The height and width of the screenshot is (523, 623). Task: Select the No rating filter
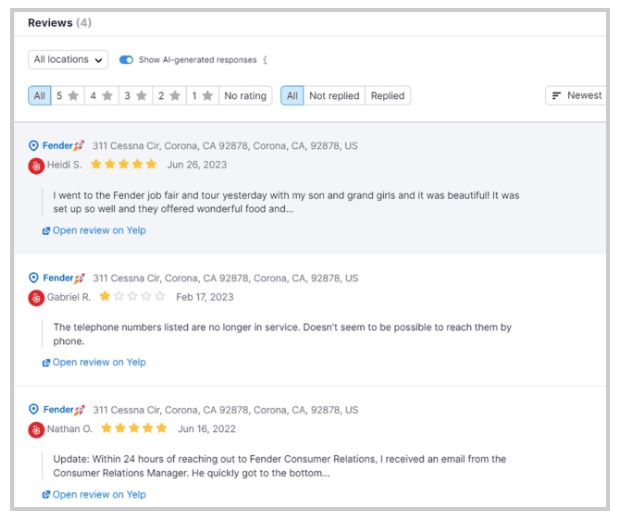(245, 96)
